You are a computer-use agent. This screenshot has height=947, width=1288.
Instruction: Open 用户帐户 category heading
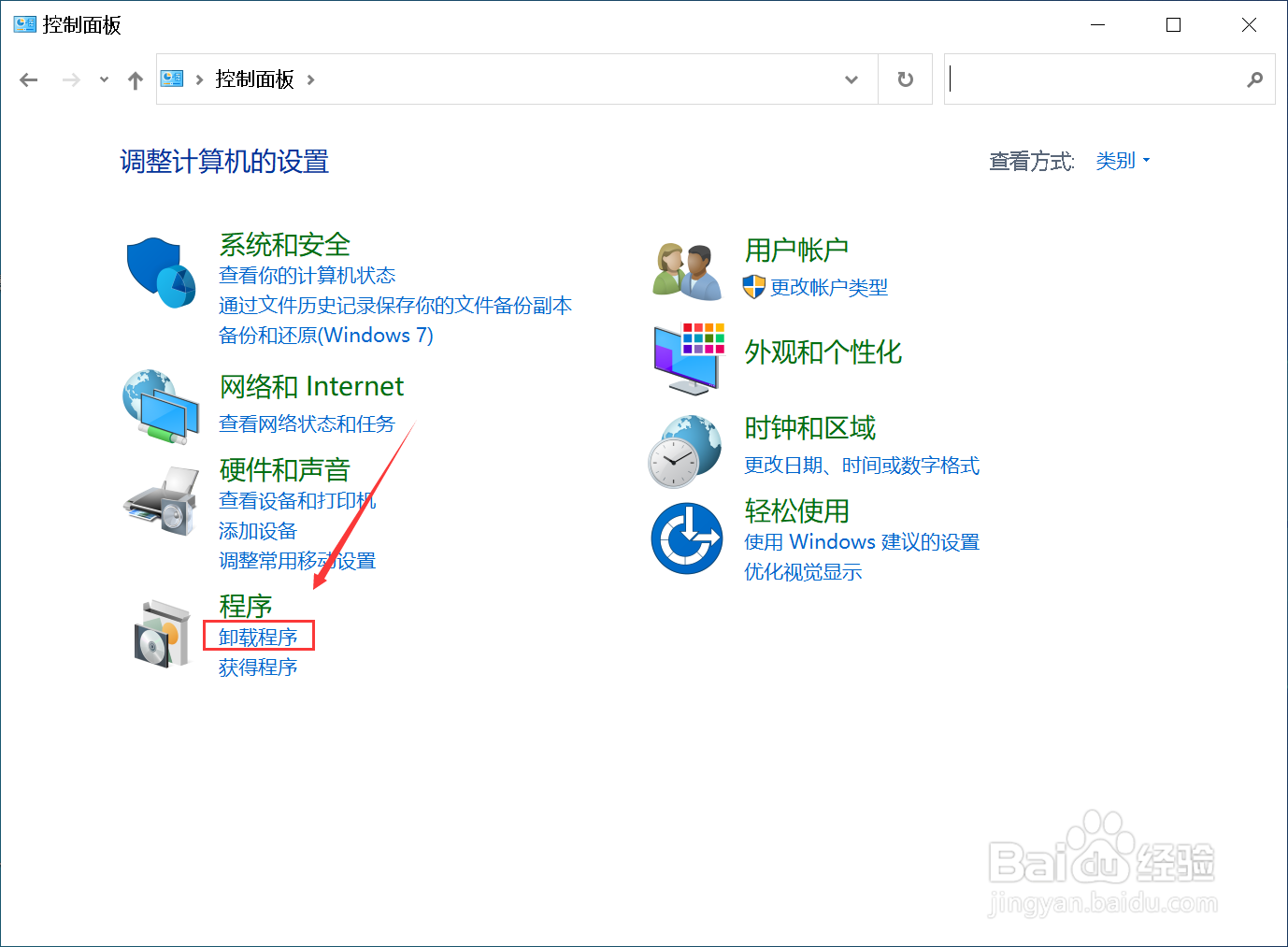coord(797,250)
